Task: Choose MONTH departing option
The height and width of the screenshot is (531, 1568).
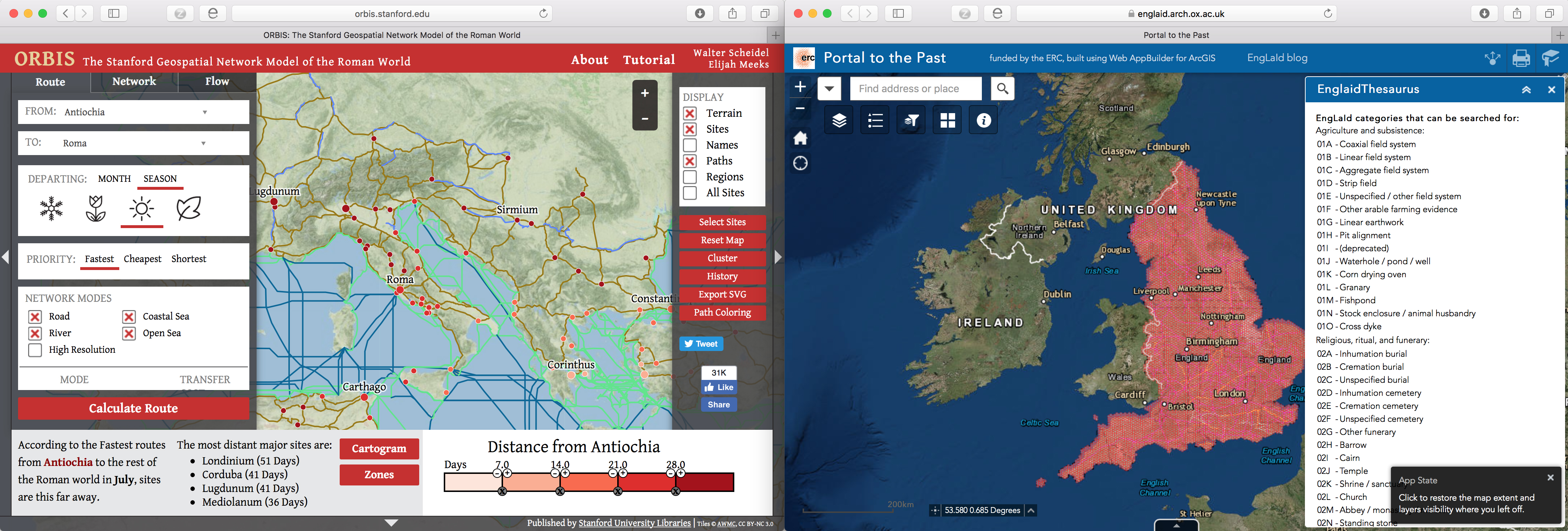Action: [x=115, y=179]
